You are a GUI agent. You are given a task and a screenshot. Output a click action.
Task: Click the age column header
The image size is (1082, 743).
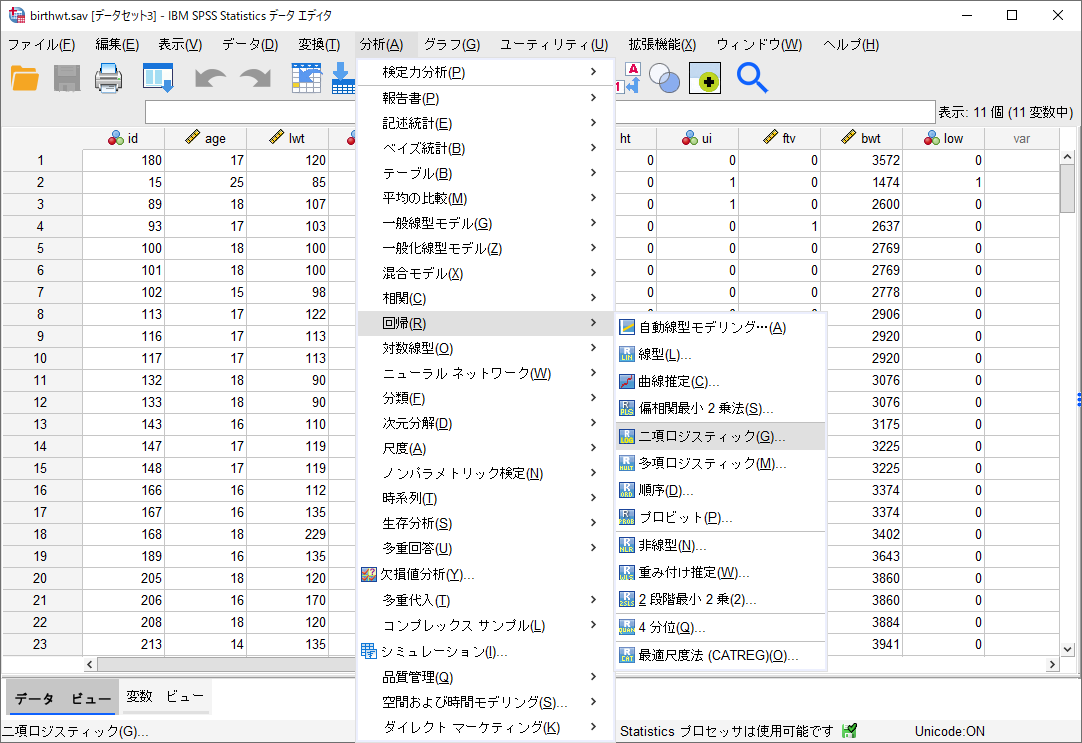coord(206,139)
